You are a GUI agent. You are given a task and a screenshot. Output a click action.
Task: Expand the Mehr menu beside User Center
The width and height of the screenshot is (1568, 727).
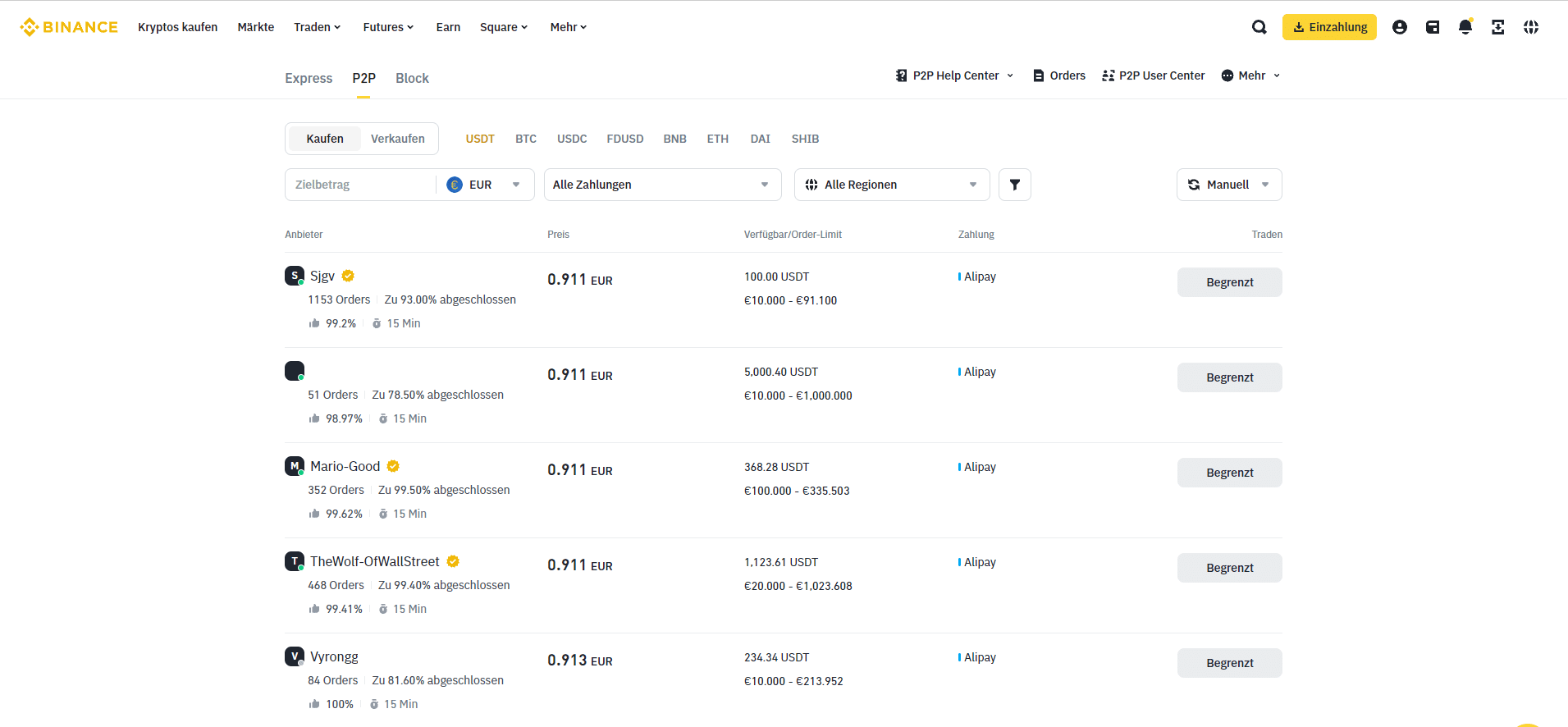[1251, 75]
